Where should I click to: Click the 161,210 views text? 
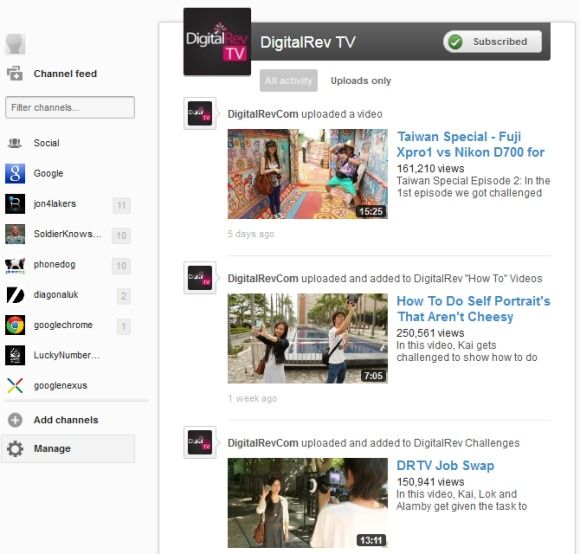[430, 169]
